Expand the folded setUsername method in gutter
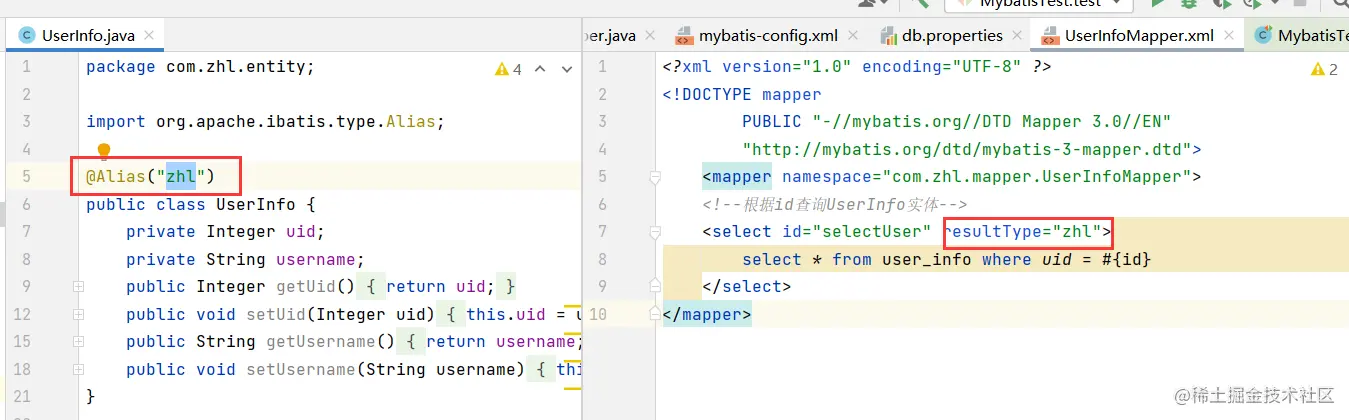The width and height of the screenshot is (1349, 420). (77, 370)
